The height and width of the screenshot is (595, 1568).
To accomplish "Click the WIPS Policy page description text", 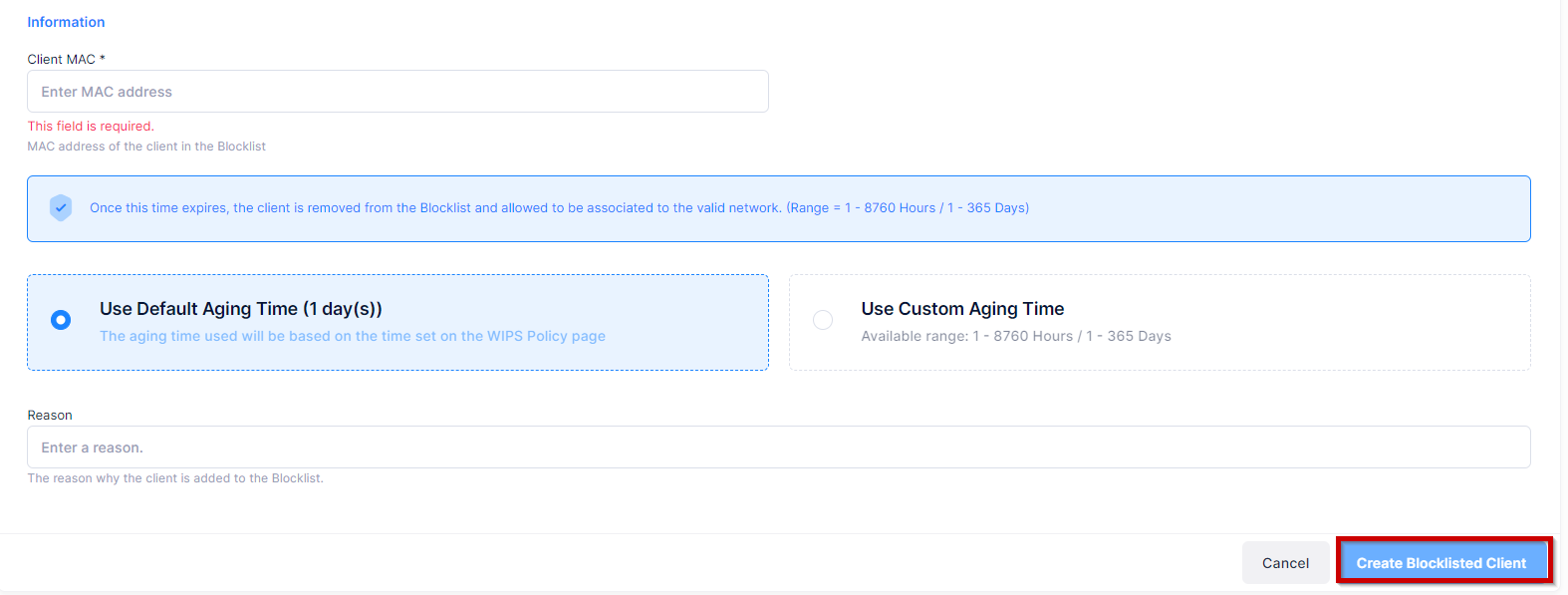I will tap(353, 337).
